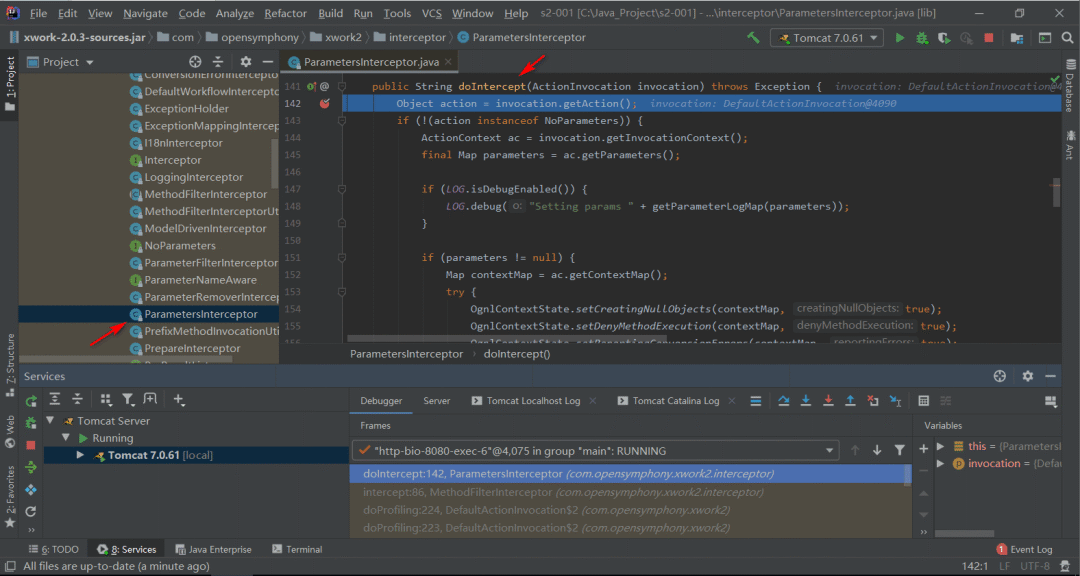This screenshot has width=1080, height=576.
Task: Open Tomcat 7.0.61 run configuration dropdown
Action: 827,38
